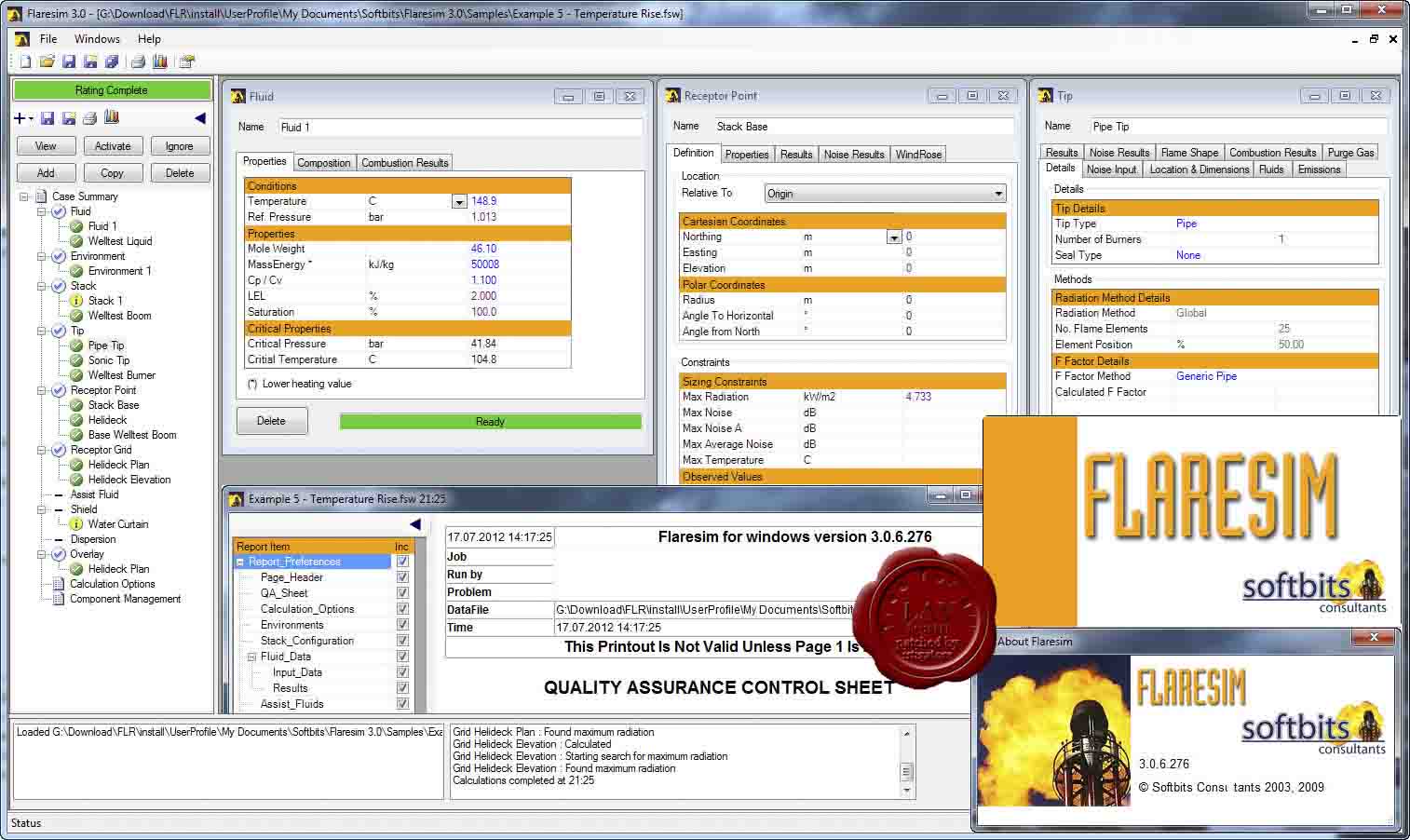
Task: Click the Save All icon in main toolbar
Action: coord(112,61)
